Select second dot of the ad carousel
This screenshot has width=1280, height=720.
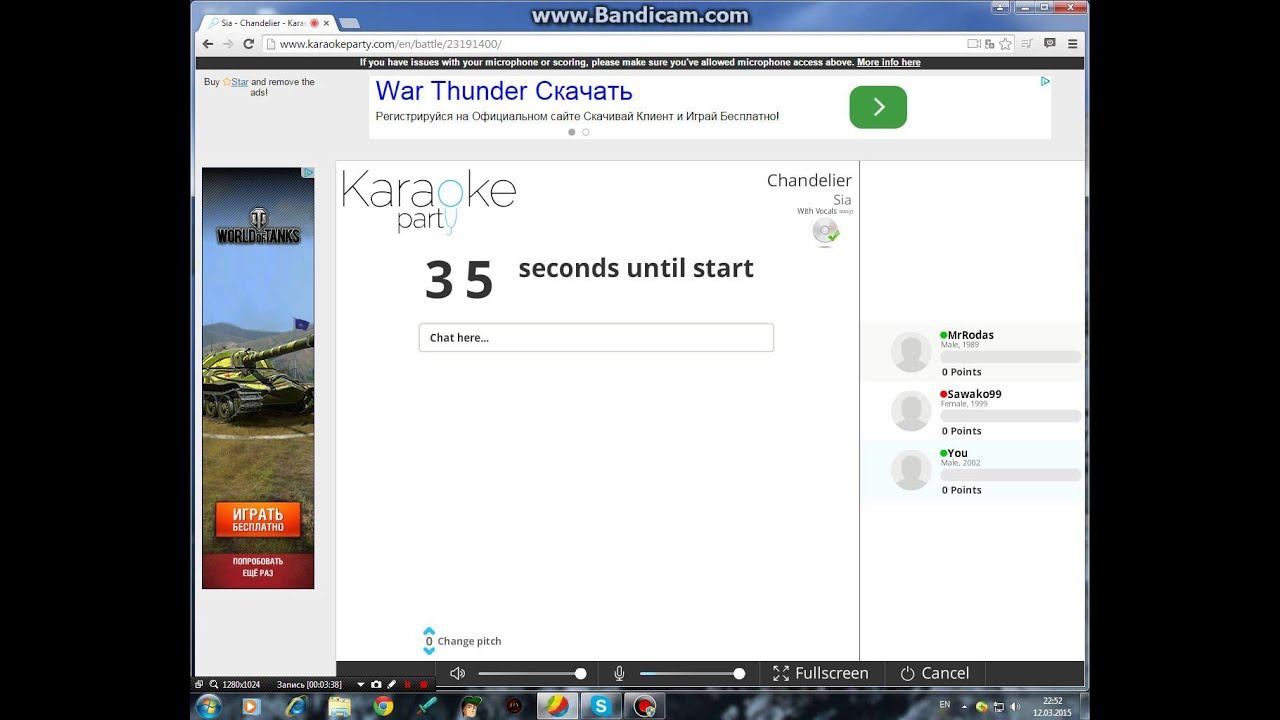tap(586, 132)
